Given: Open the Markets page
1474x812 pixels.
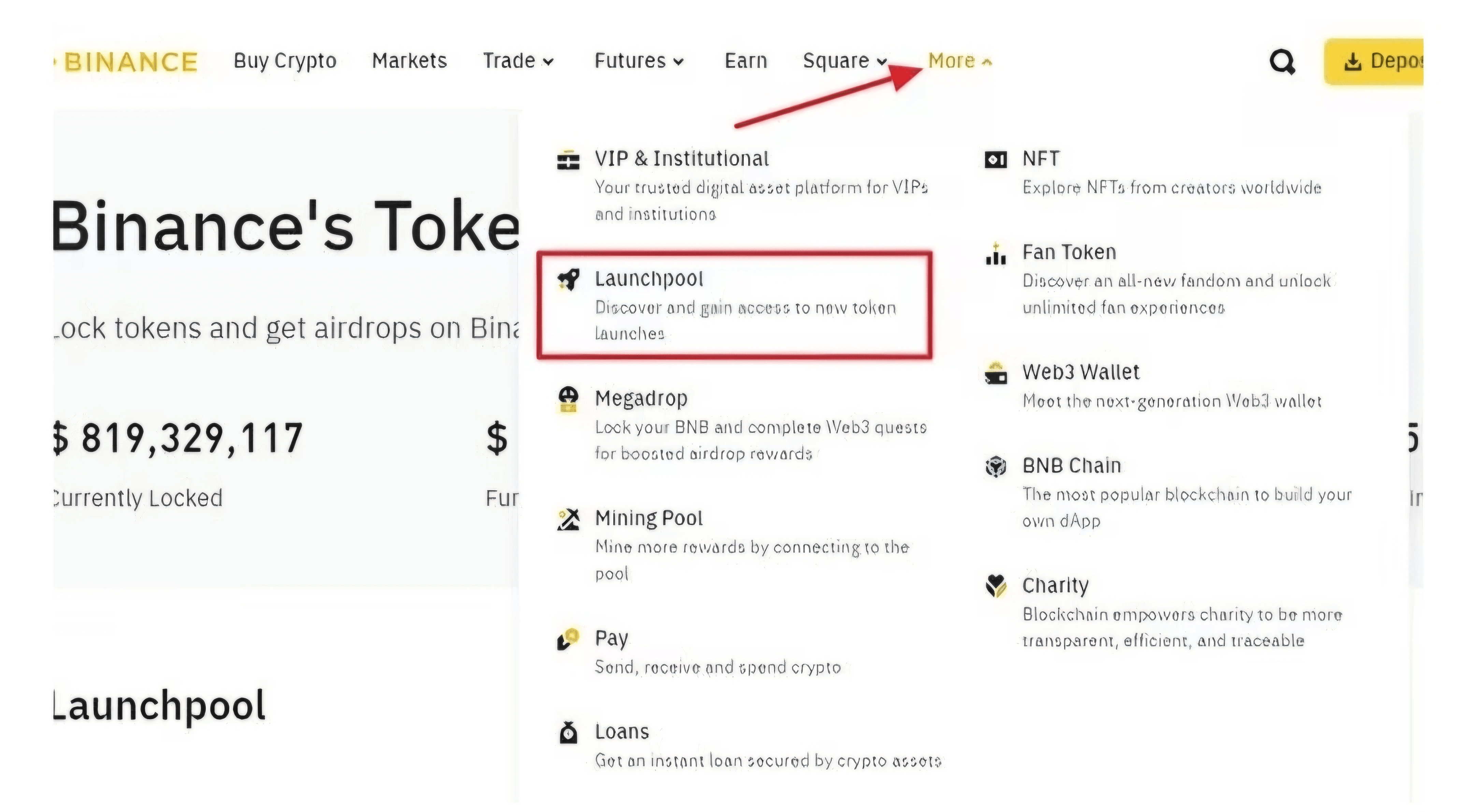Looking at the screenshot, I should tap(409, 61).
